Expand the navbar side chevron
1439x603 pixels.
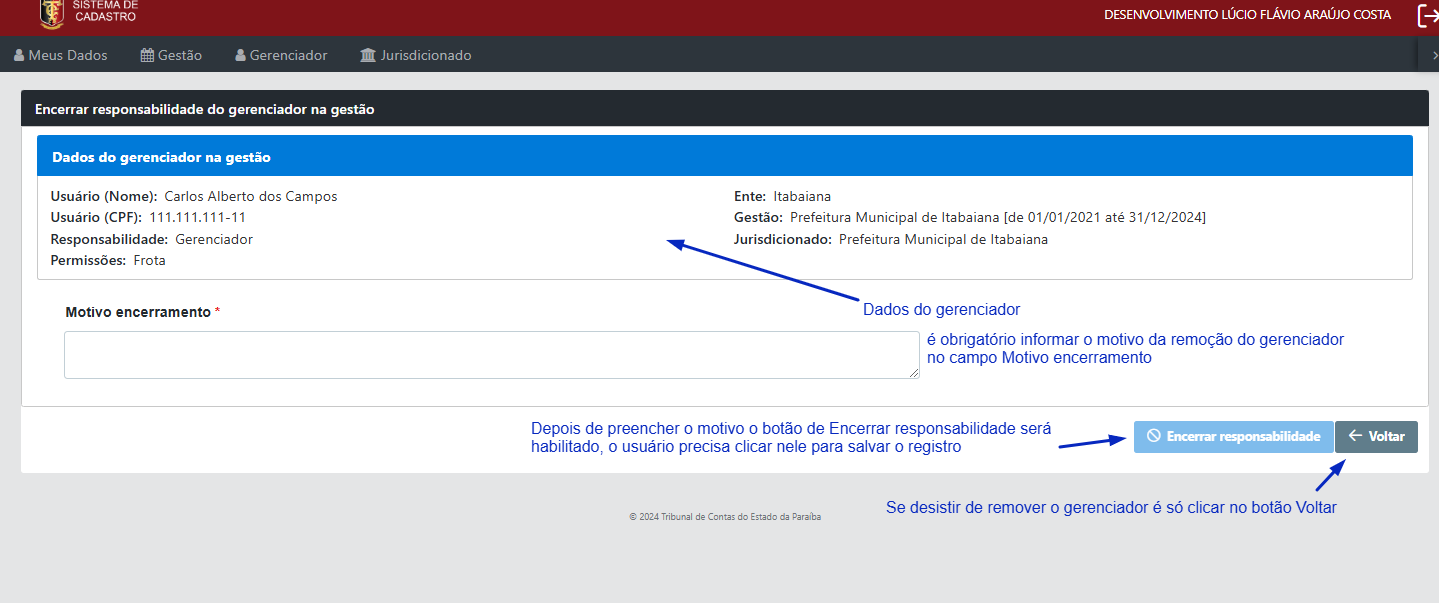point(1435,56)
